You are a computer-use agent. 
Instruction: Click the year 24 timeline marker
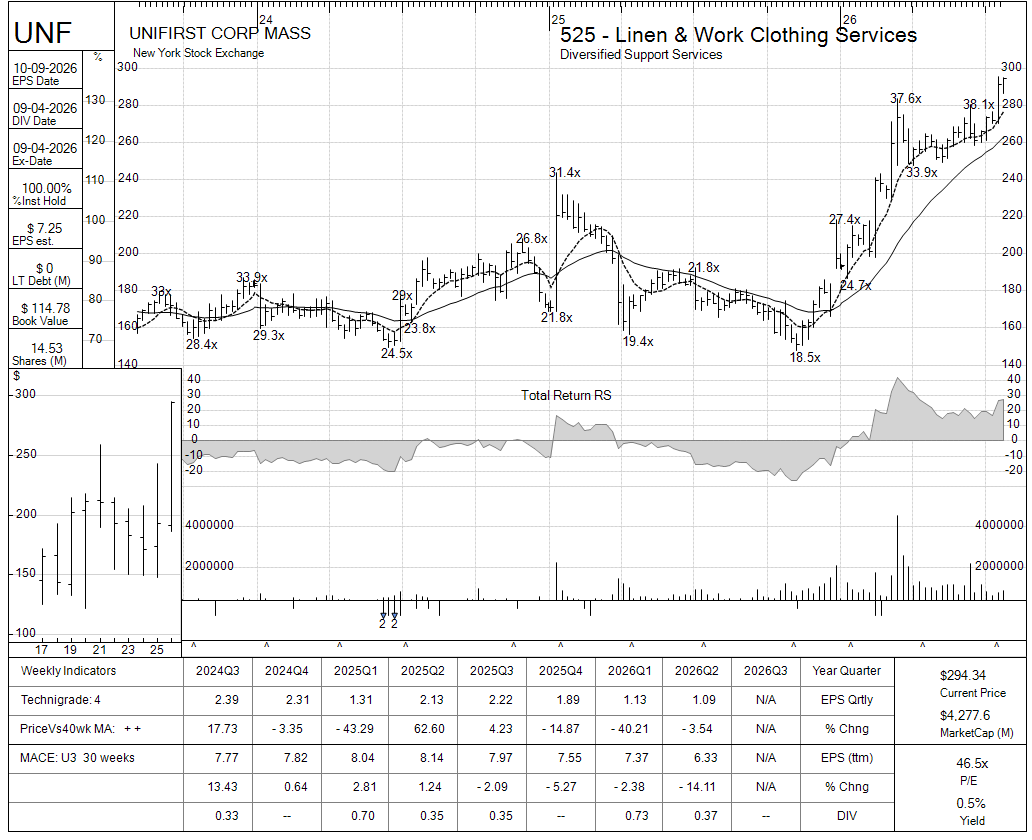[265, 20]
